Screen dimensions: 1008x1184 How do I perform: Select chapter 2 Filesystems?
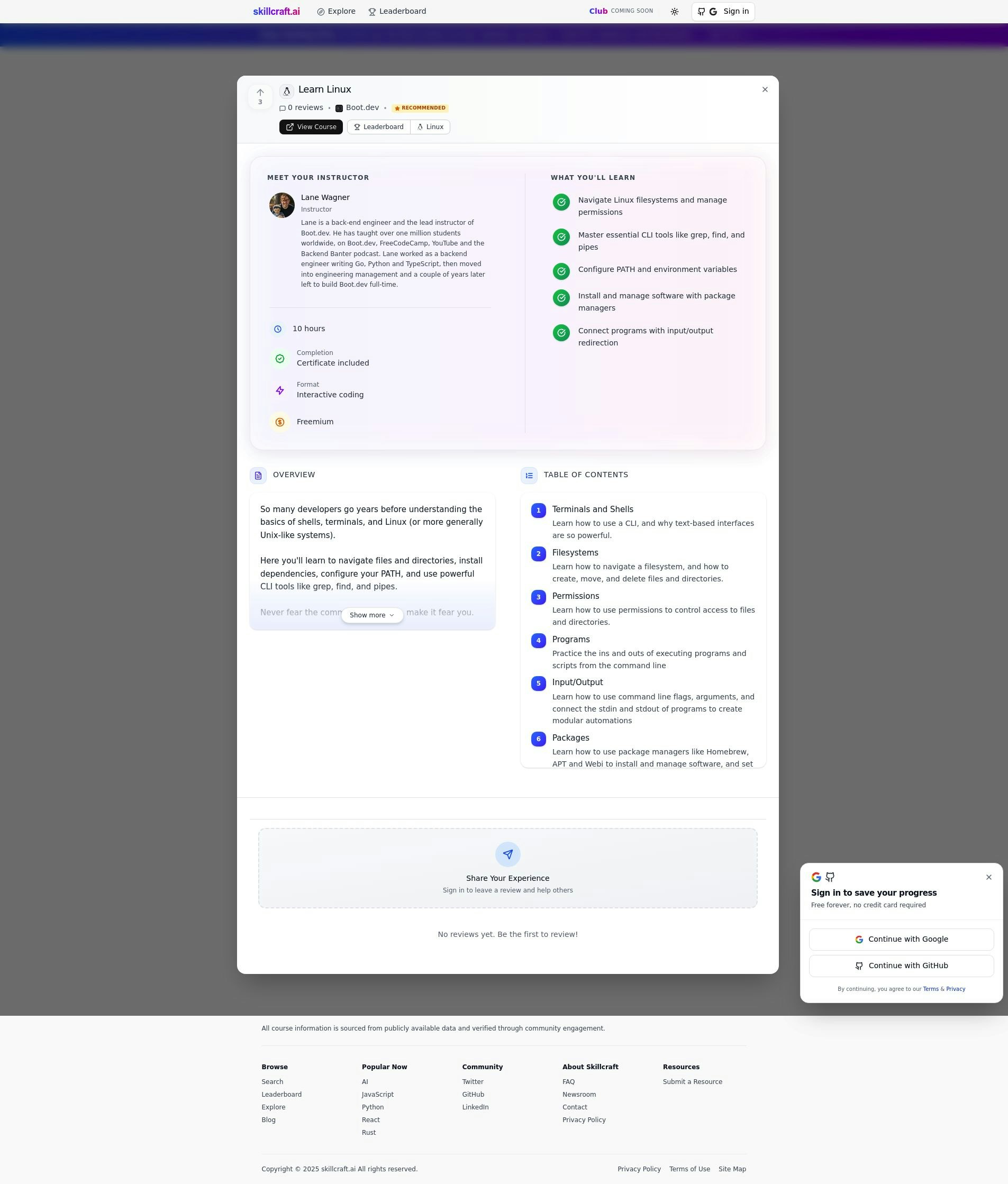pyautogui.click(x=643, y=565)
